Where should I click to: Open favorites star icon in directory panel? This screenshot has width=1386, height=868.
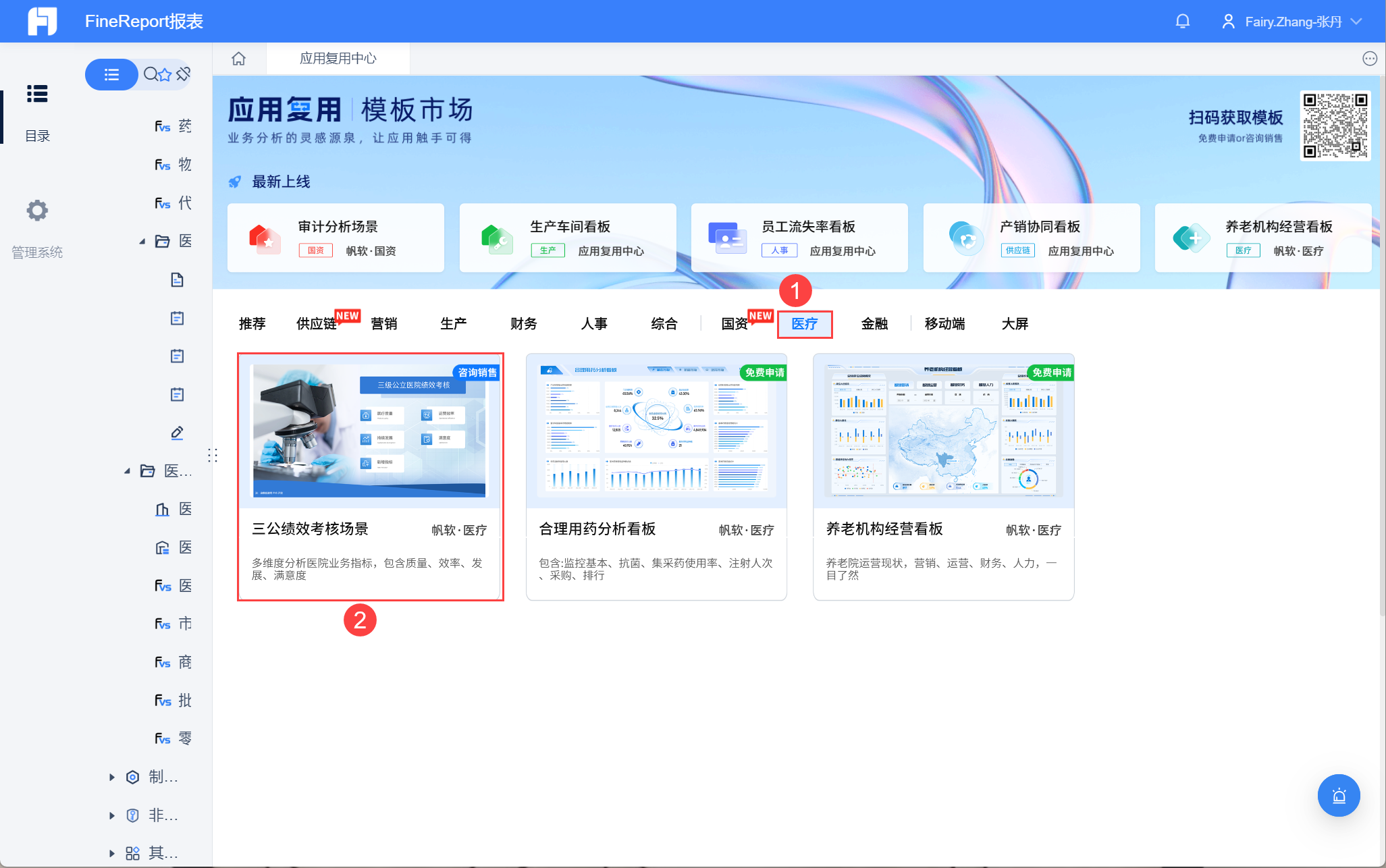(166, 74)
